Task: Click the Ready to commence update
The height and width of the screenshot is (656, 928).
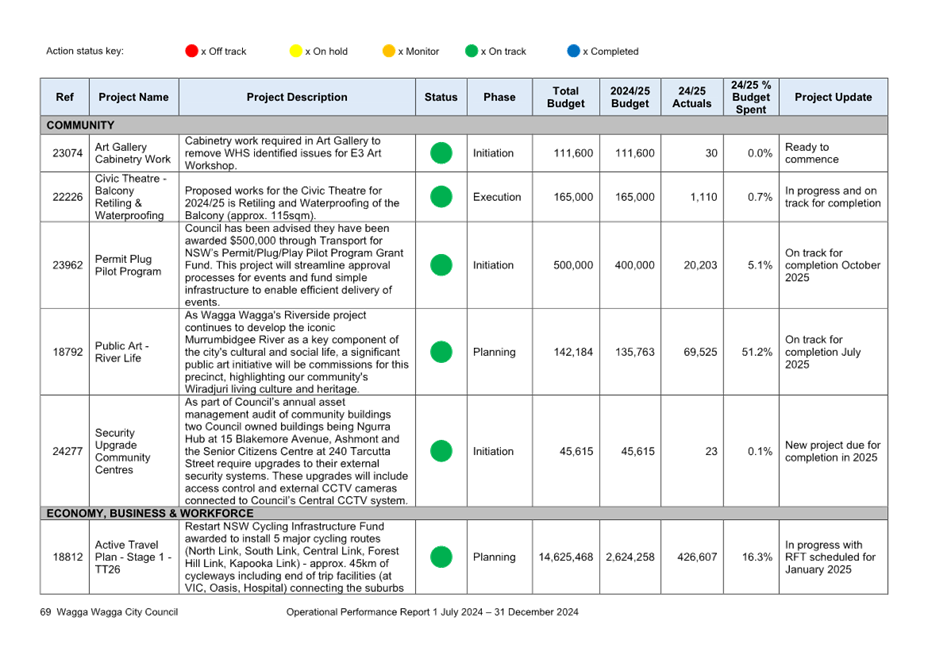Action: (811, 153)
